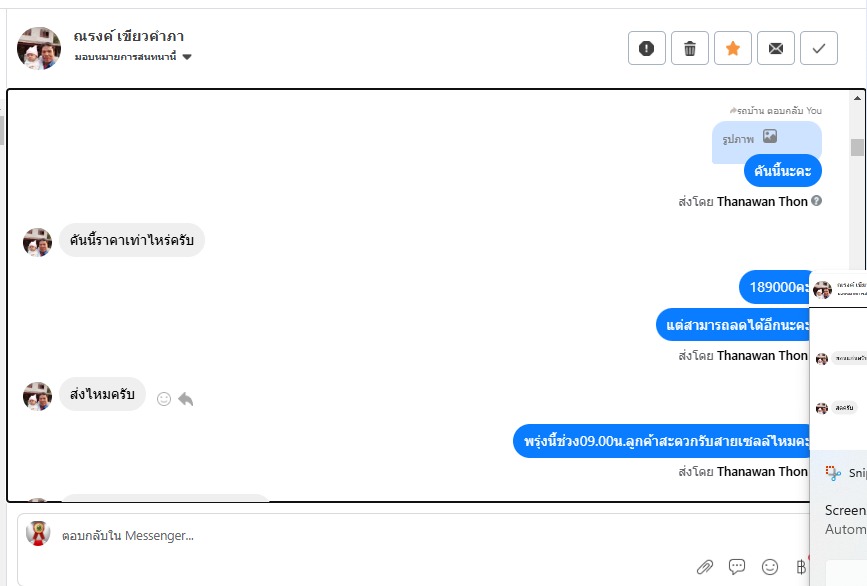This screenshot has width=867, height=586.
Task: React with emoji to ส่งไหมครับ message
Action: [x=164, y=399]
